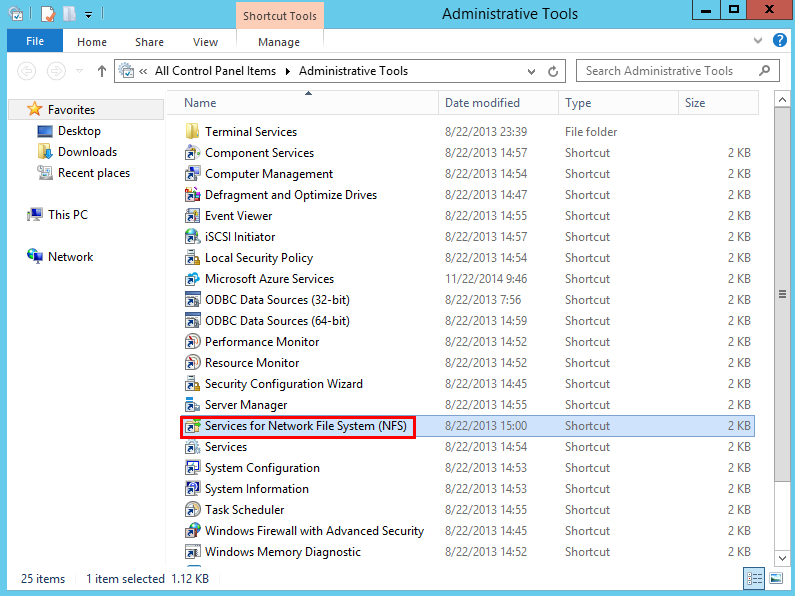Click the Services gear icon
Screen dimensions: 795x596
click(x=192, y=447)
